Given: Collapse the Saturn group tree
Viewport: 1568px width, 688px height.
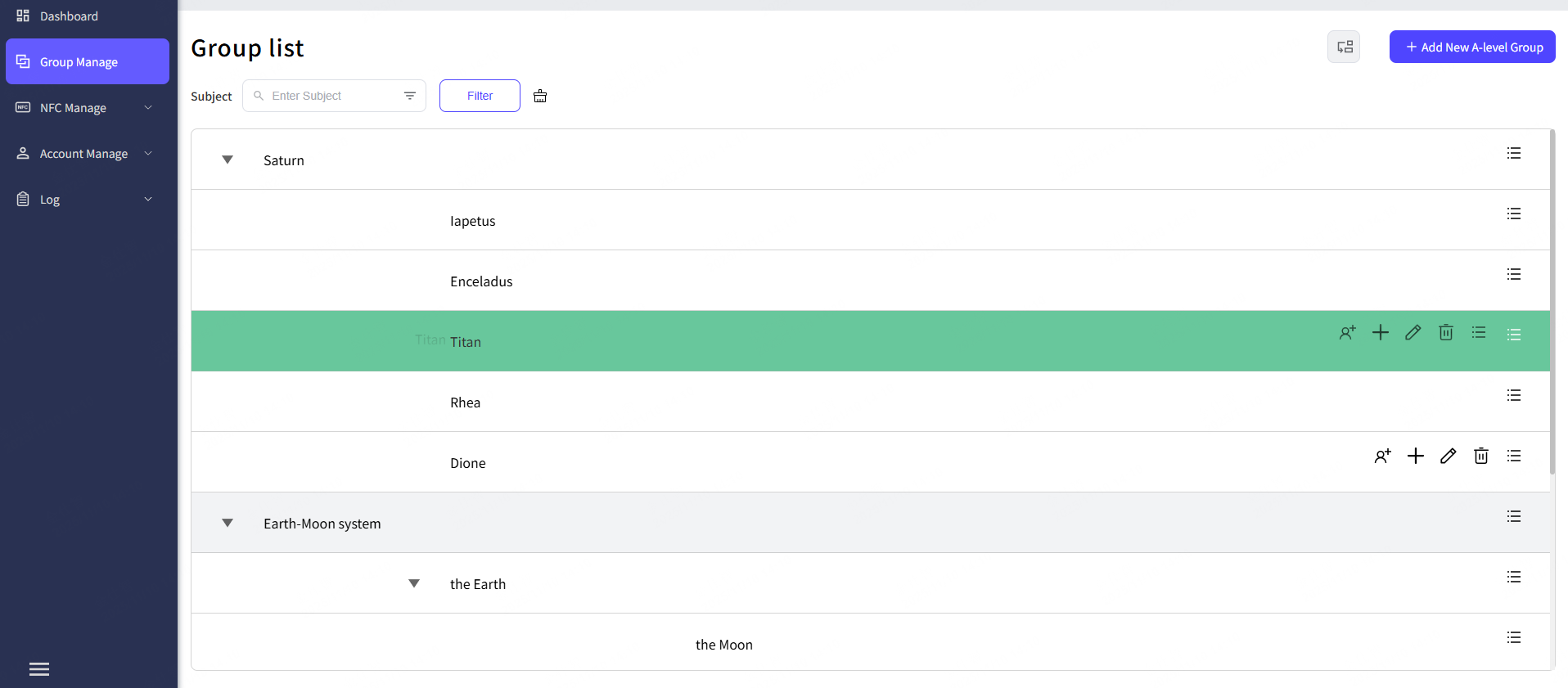Looking at the screenshot, I should 228,160.
